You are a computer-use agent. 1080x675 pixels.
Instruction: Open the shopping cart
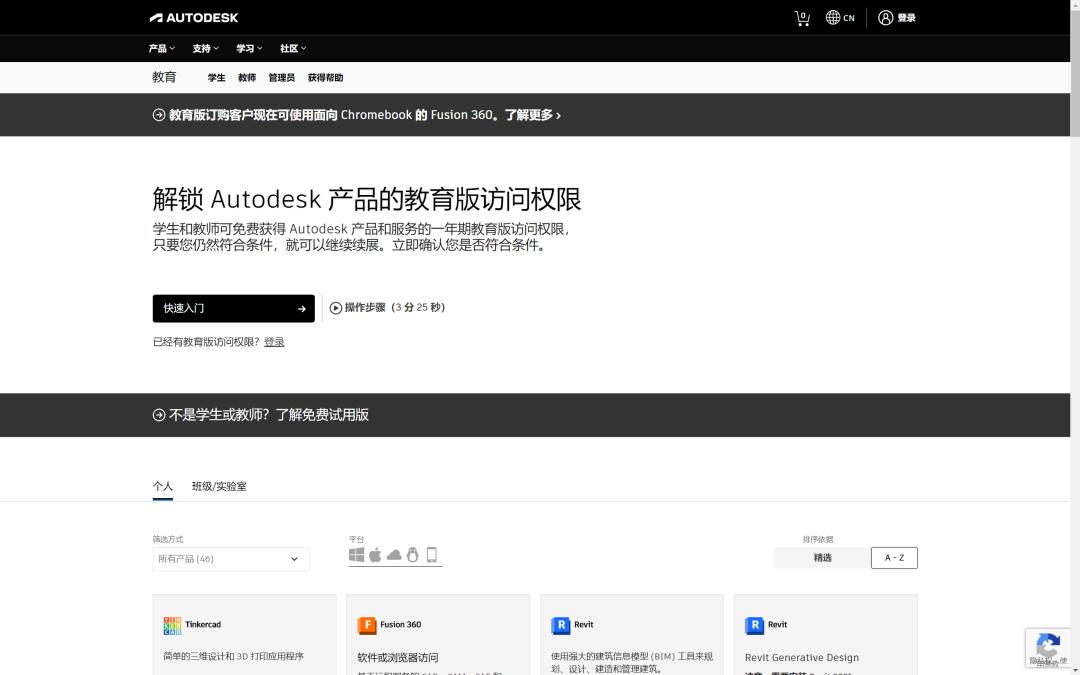click(801, 17)
